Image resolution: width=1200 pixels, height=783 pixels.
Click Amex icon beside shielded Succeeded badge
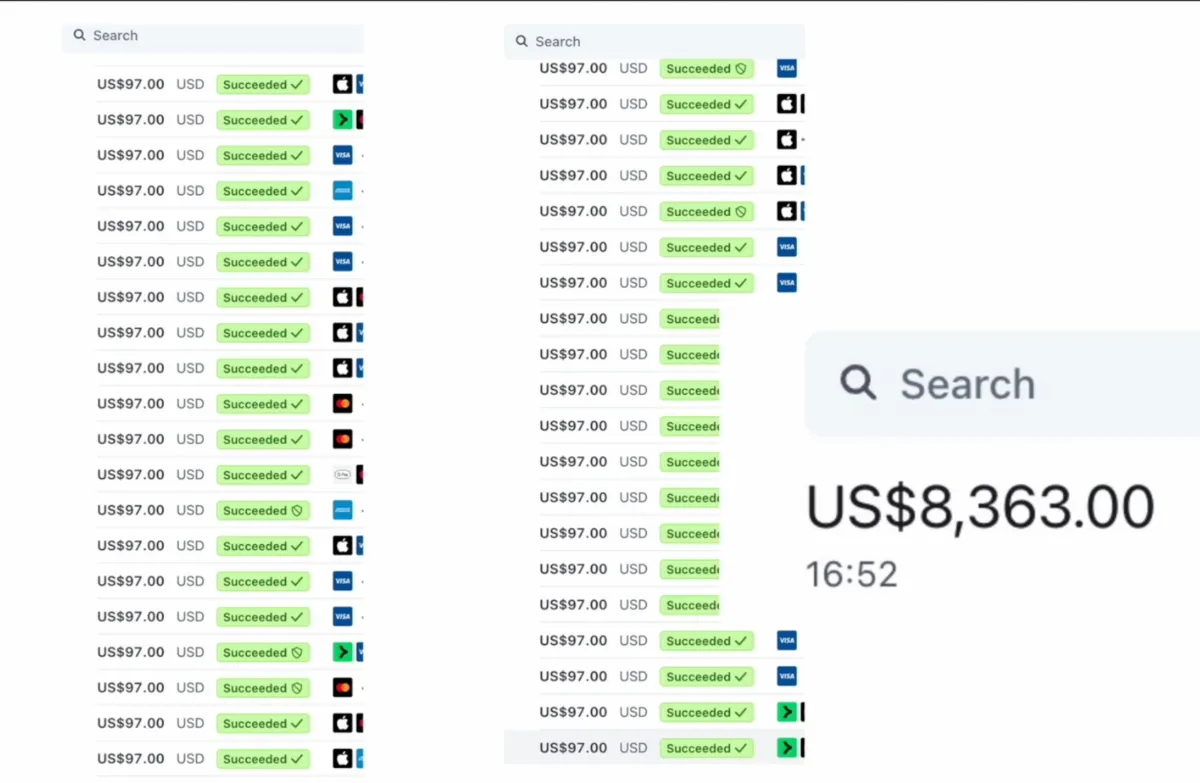point(342,510)
